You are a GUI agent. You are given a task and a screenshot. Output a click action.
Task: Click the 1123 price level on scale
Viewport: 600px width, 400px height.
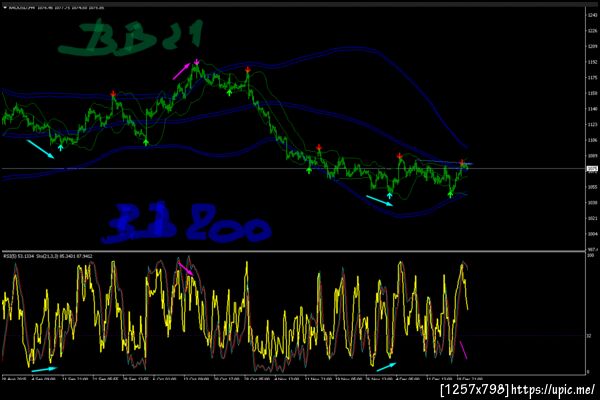[x=592, y=125]
